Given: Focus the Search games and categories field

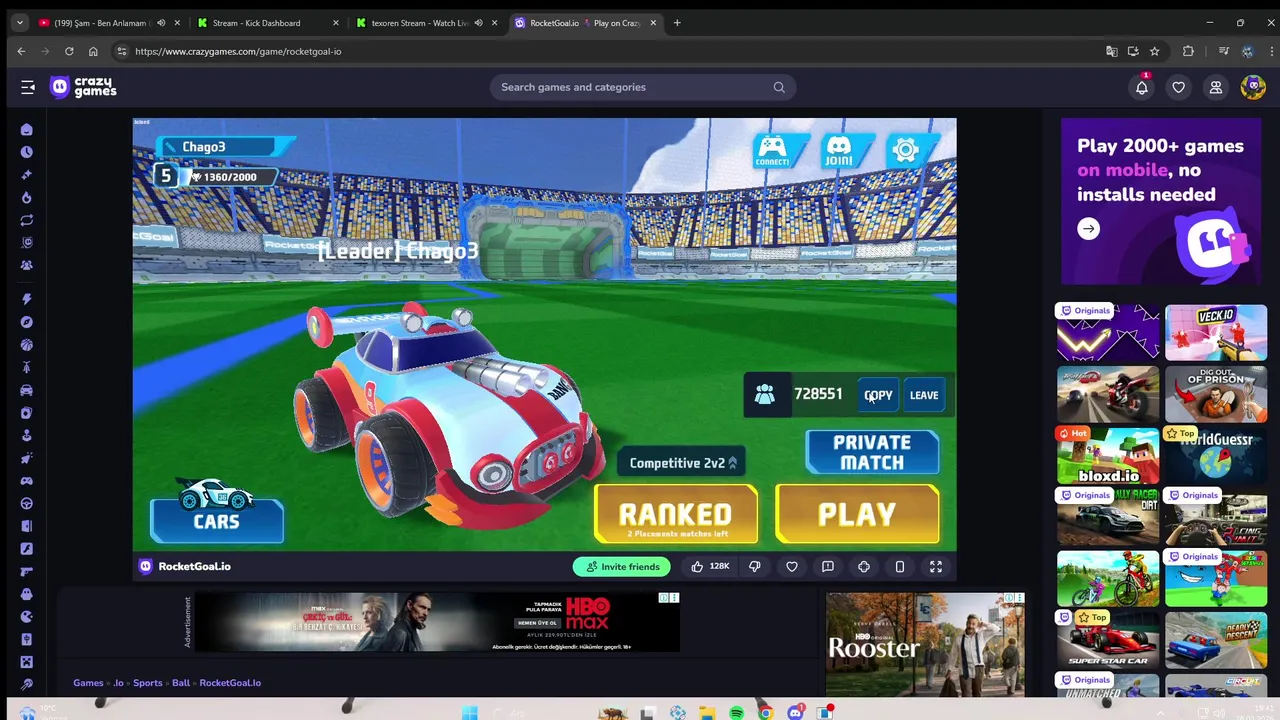Looking at the screenshot, I should point(642,87).
